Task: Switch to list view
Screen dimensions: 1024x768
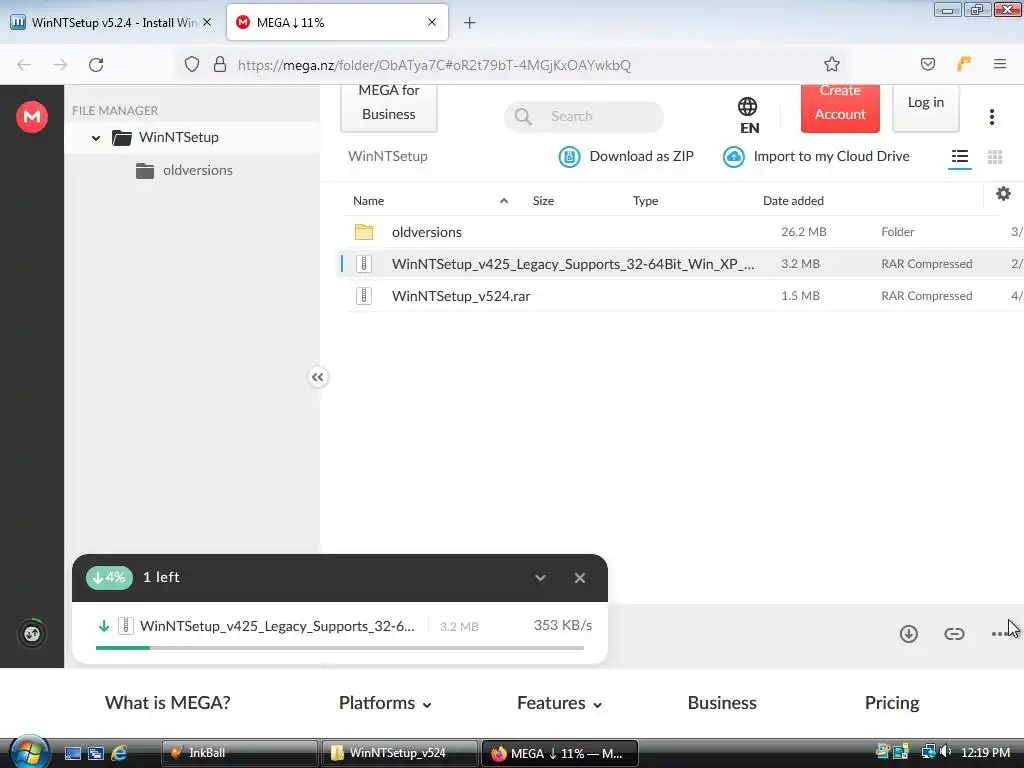Action: coord(959,157)
